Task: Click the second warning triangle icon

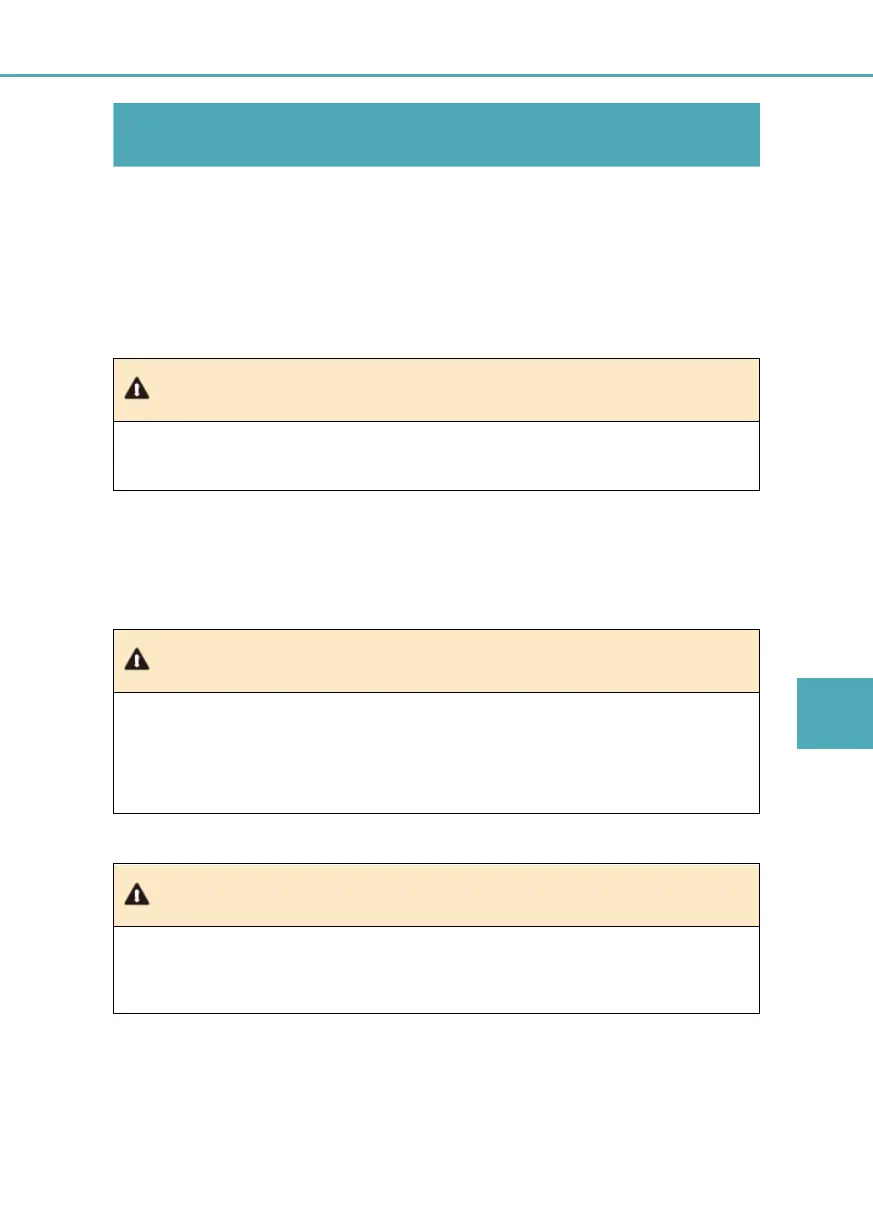Action: click(x=137, y=660)
